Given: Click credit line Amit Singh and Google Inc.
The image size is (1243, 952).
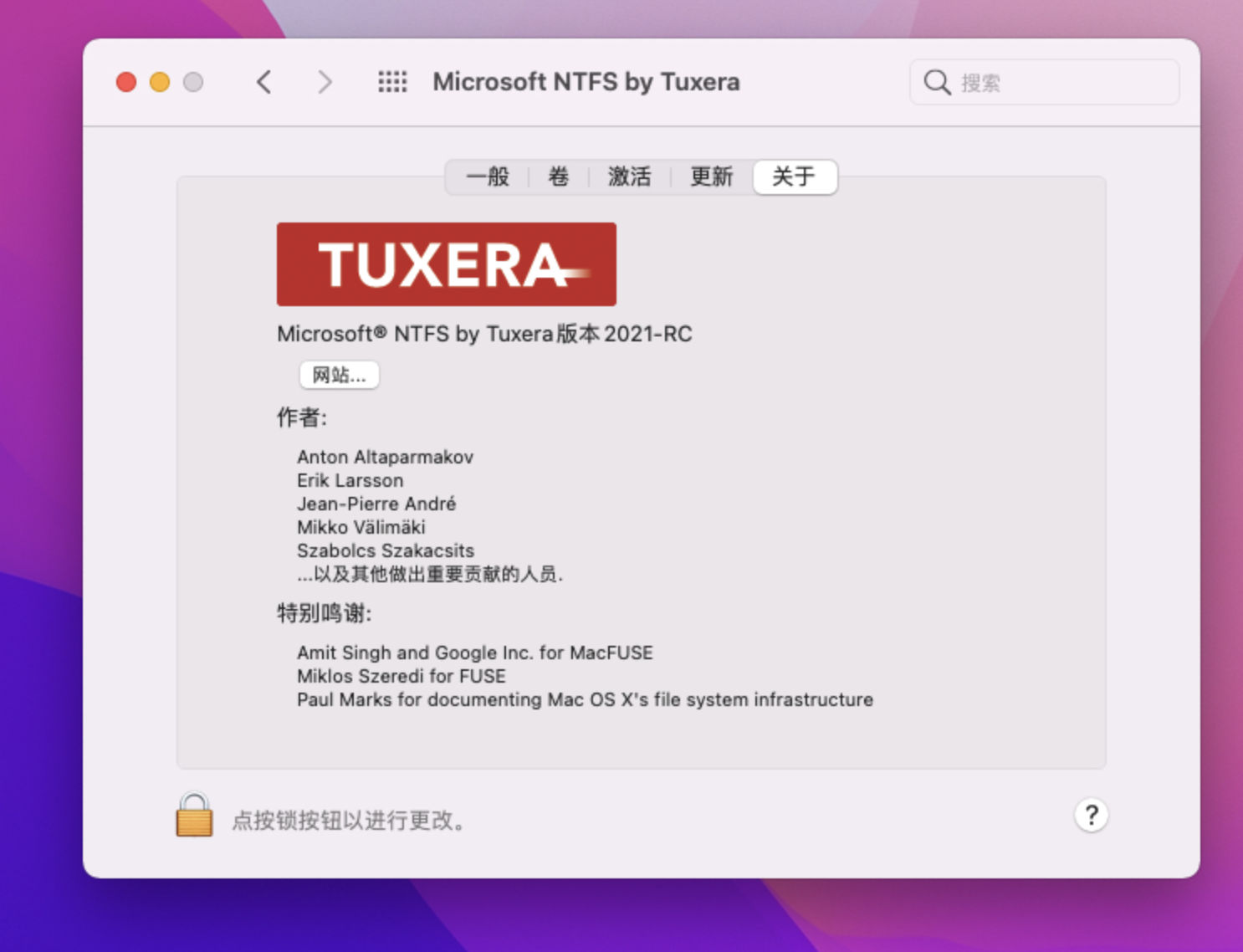Looking at the screenshot, I should 474,653.
